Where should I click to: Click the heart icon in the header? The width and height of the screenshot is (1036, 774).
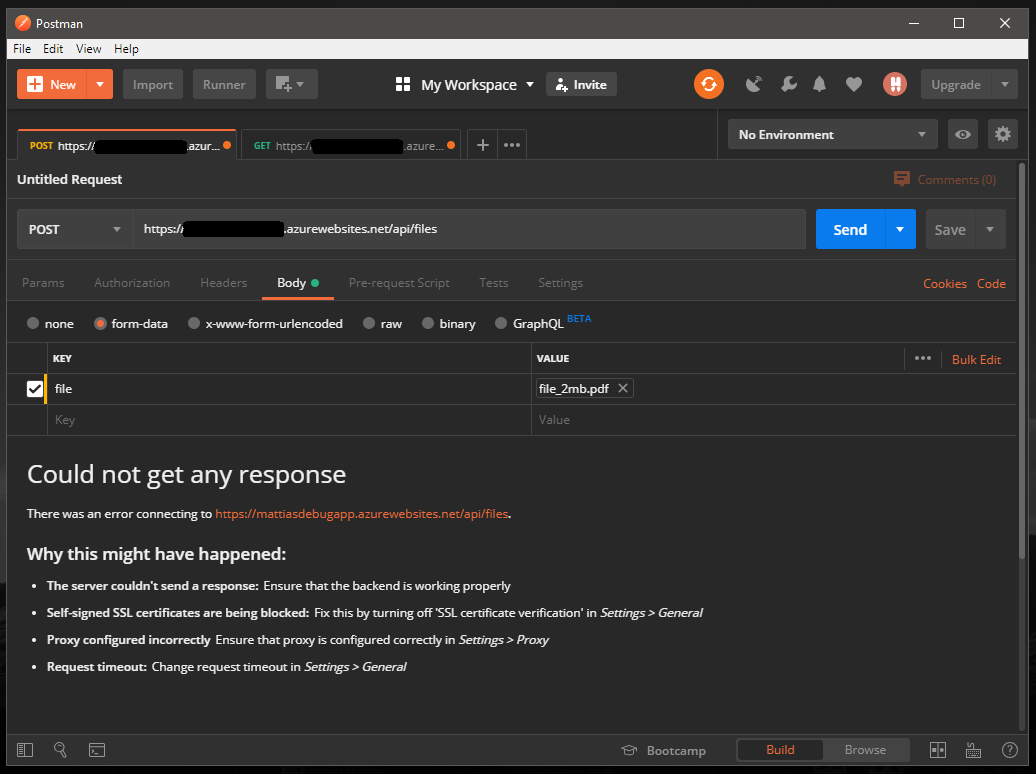point(854,85)
